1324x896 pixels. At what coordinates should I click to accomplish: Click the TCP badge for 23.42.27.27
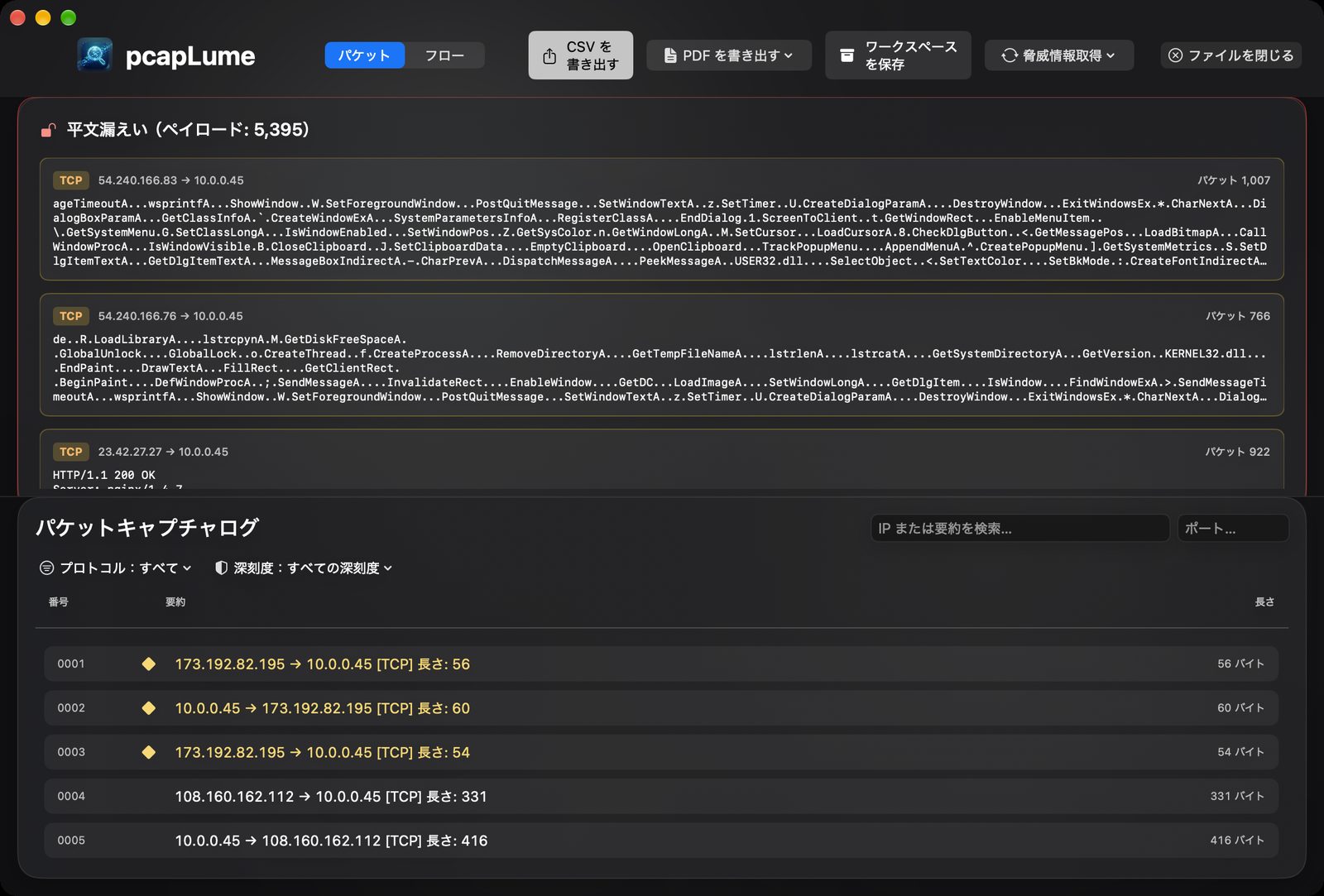(x=71, y=452)
